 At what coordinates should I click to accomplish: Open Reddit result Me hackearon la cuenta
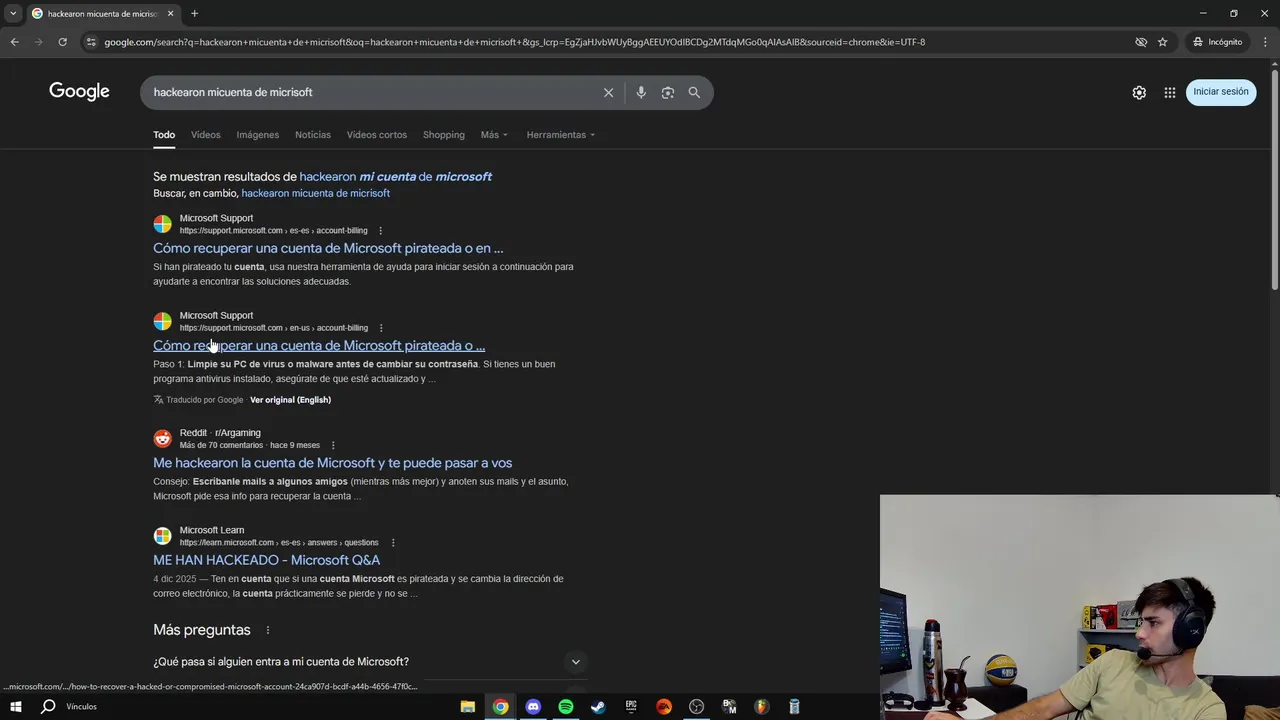pyautogui.click(x=332, y=463)
